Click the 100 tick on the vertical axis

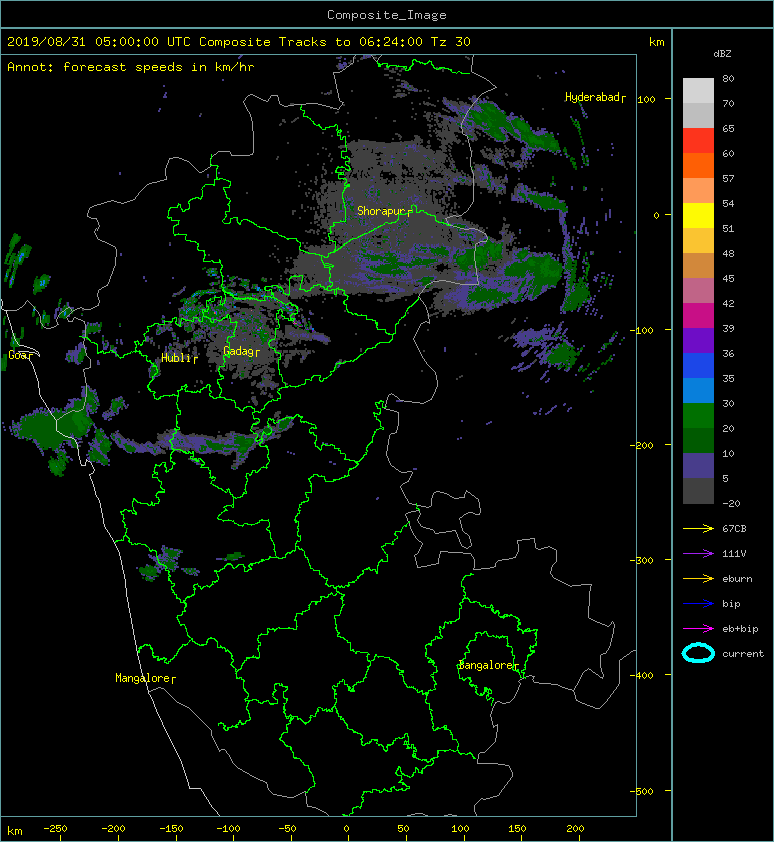click(646, 99)
